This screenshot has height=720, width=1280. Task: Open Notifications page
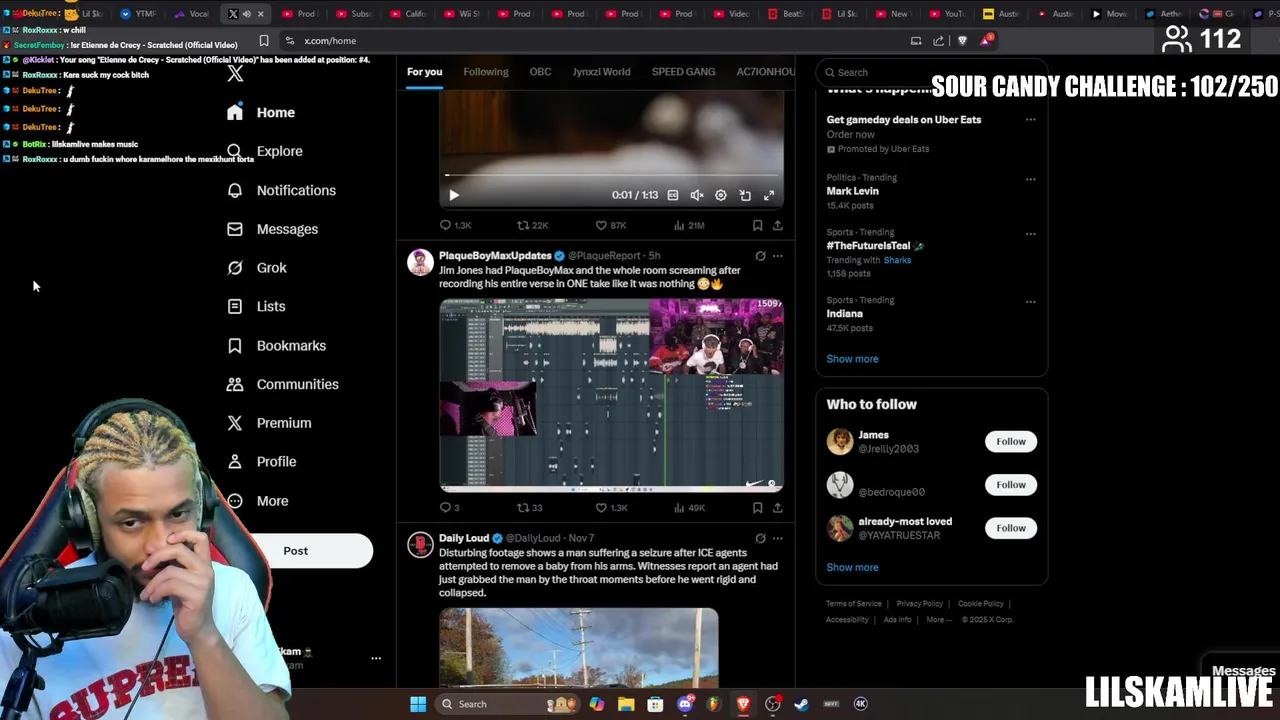[x=281, y=190]
